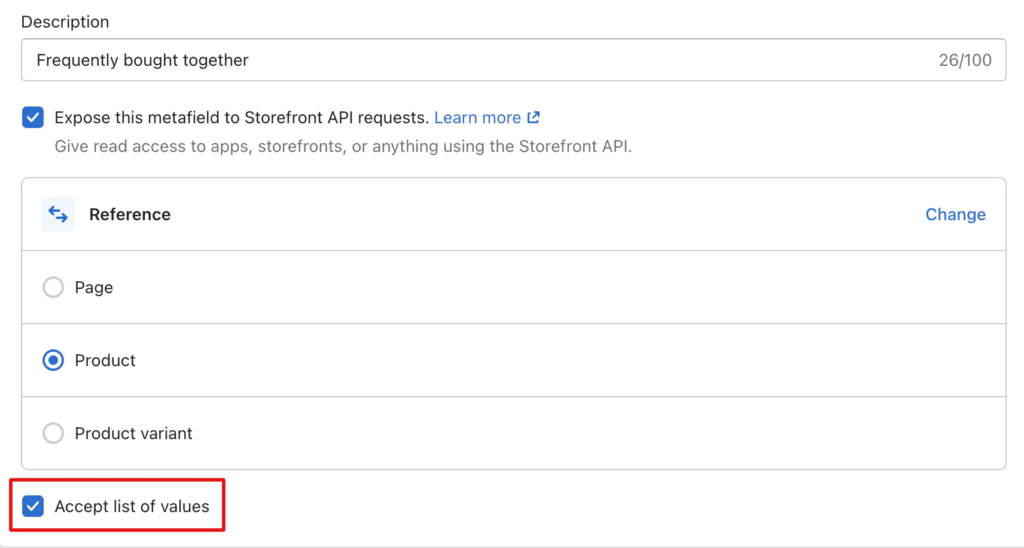
Task: Click the Expose this metafield label text
Action: tap(242, 117)
